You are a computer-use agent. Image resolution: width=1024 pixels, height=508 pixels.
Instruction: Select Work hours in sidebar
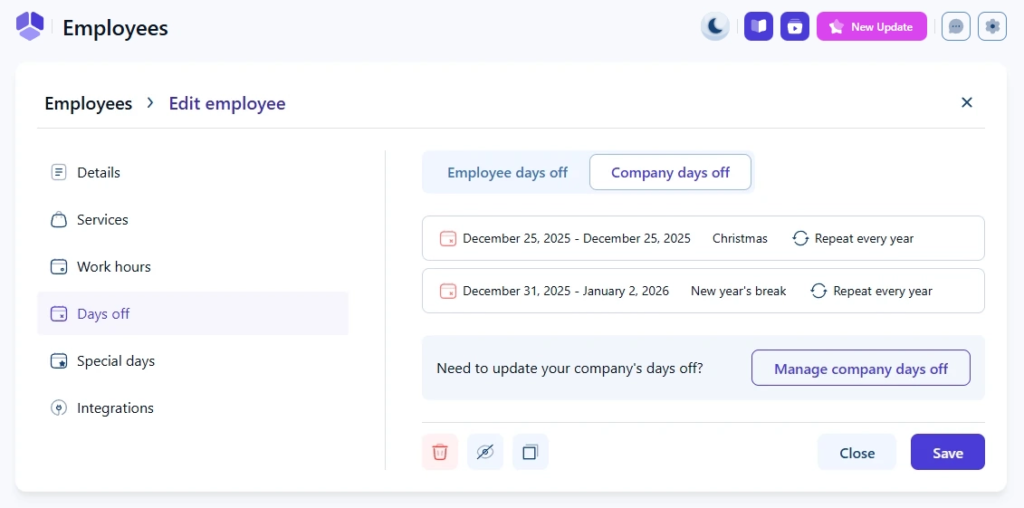pyautogui.click(x=113, y=267)
